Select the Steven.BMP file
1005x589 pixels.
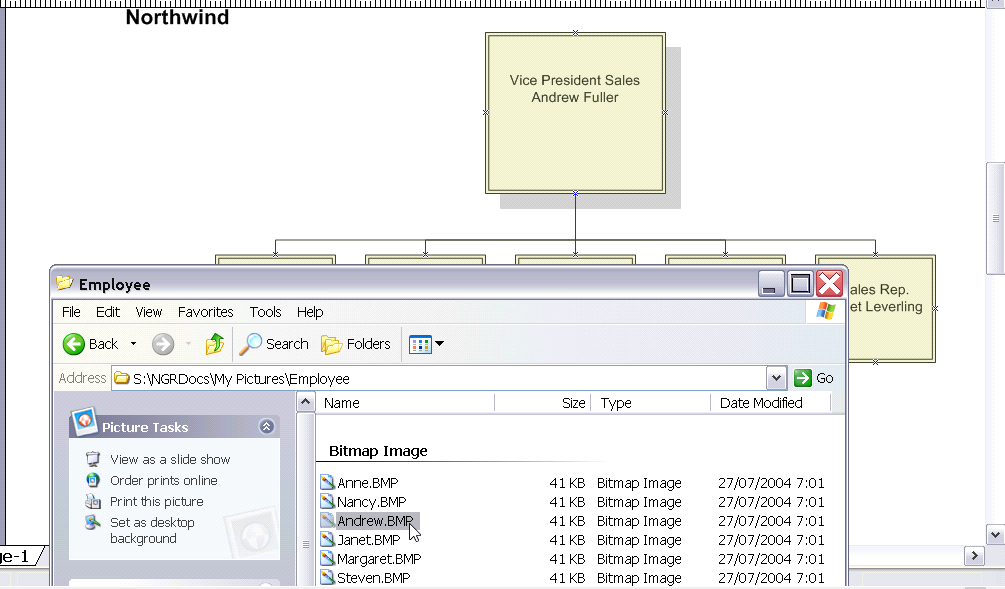[374, 578]
